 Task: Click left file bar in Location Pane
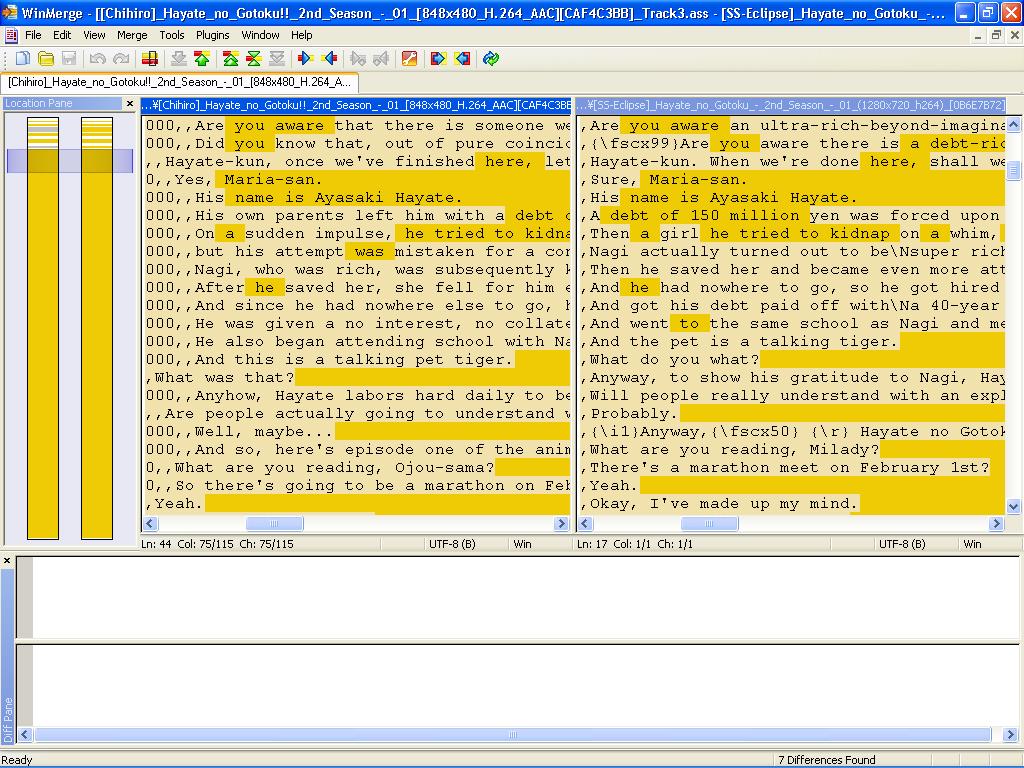[43, 328]
